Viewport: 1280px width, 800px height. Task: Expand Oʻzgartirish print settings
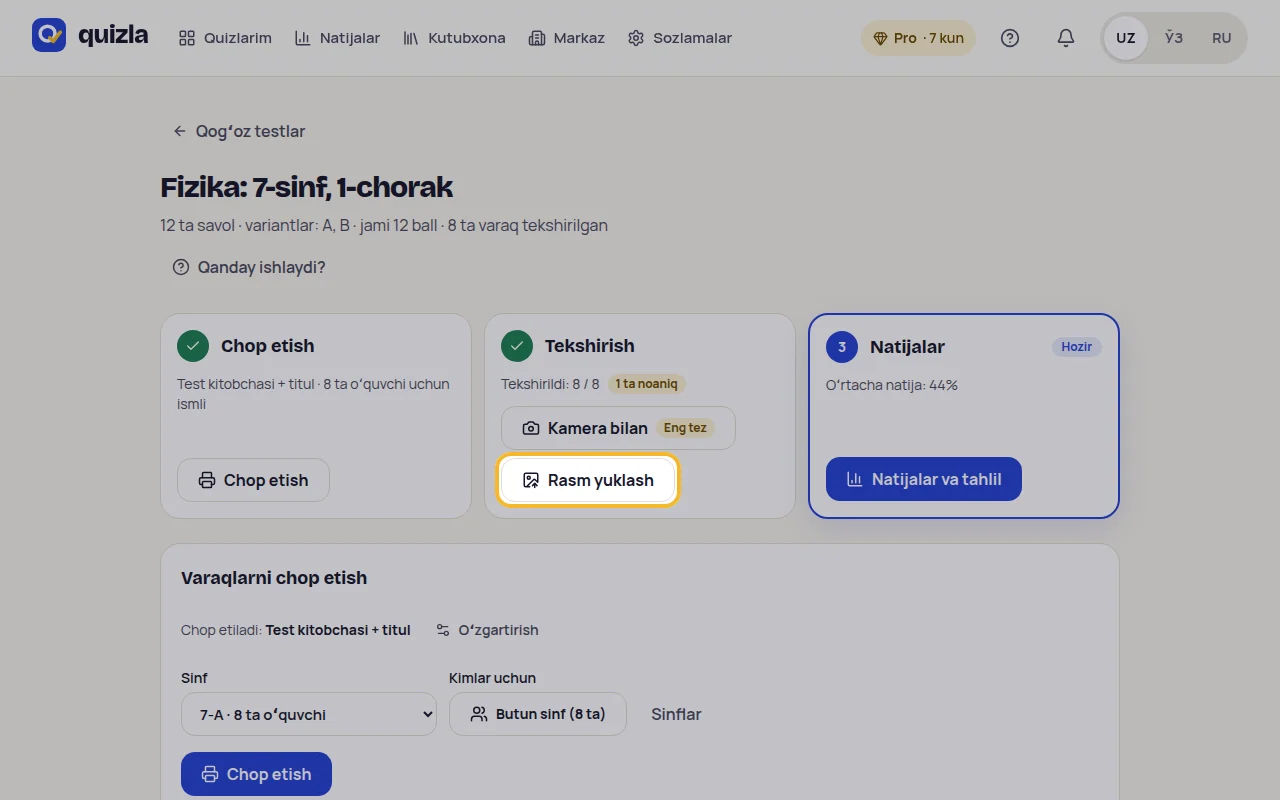pyautogui.click(x=488, y=630)
